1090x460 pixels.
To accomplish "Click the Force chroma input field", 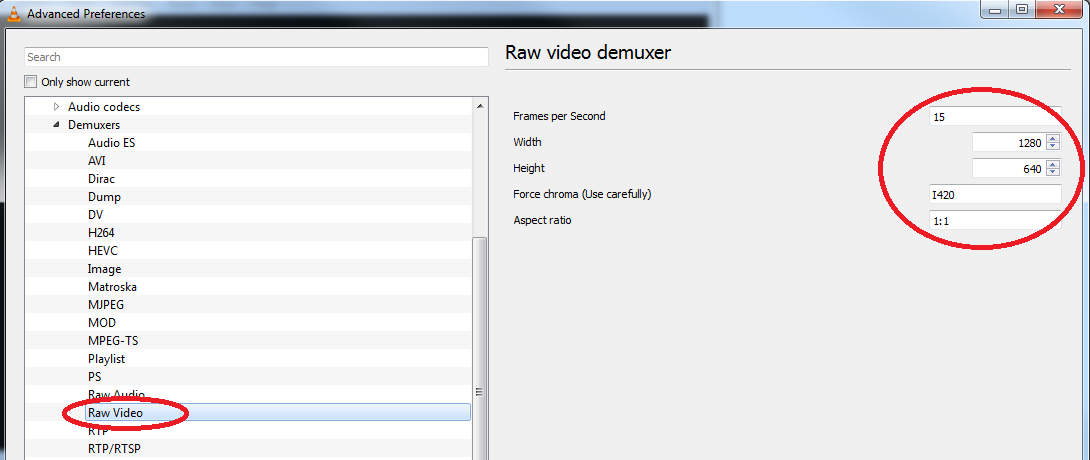I will click(995, 195).
